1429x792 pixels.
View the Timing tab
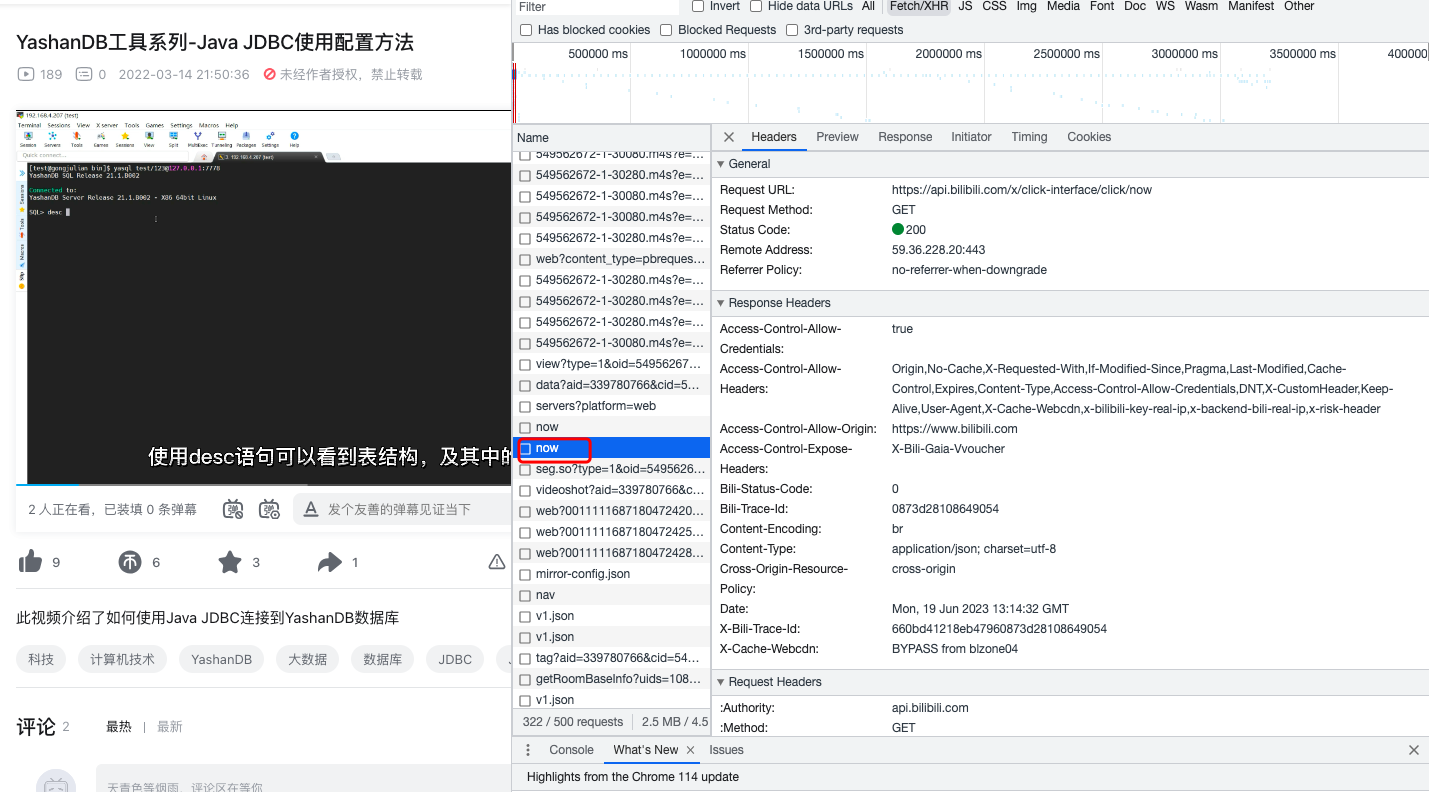(x=1029, y=137)
